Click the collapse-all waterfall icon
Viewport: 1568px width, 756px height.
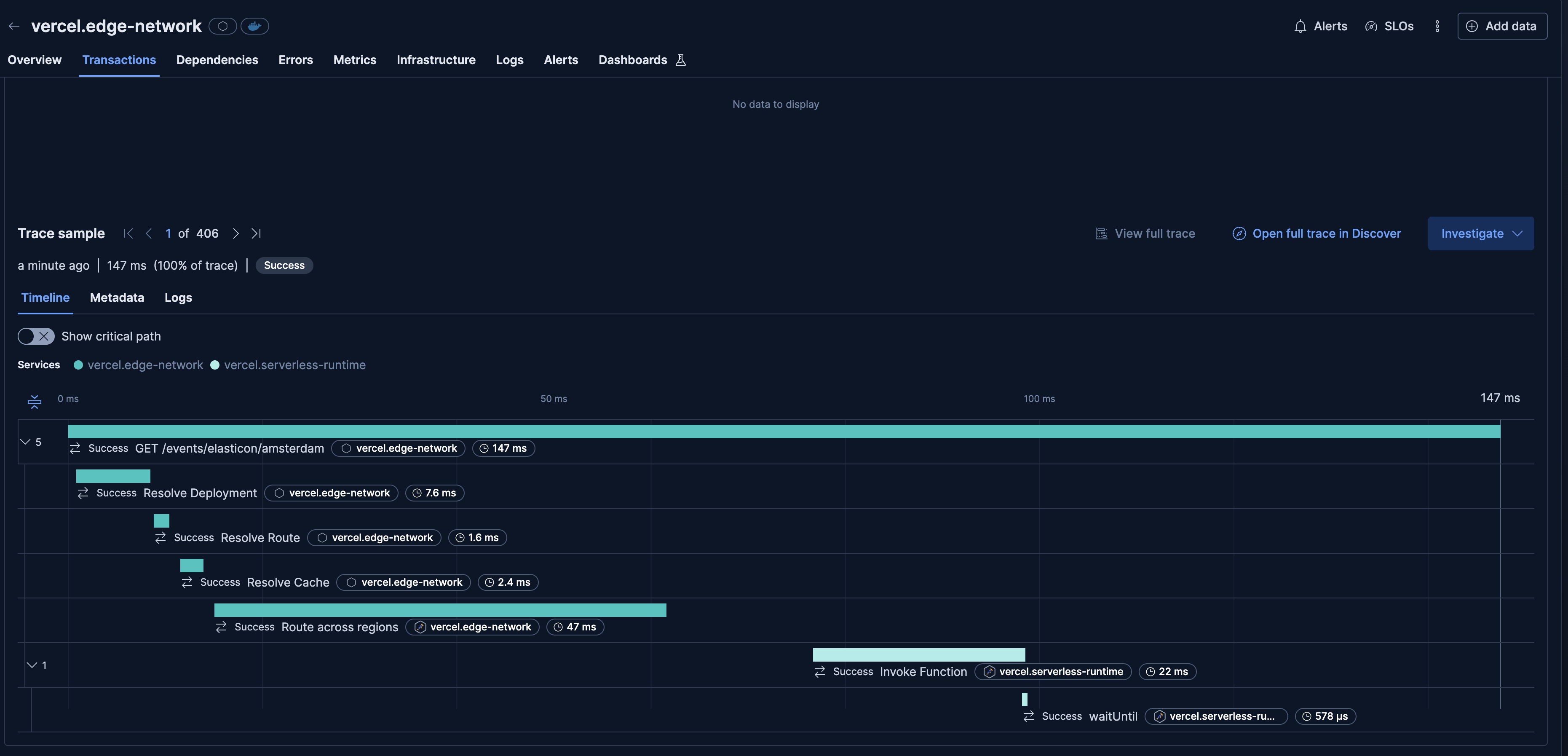(x=35, y=401)
